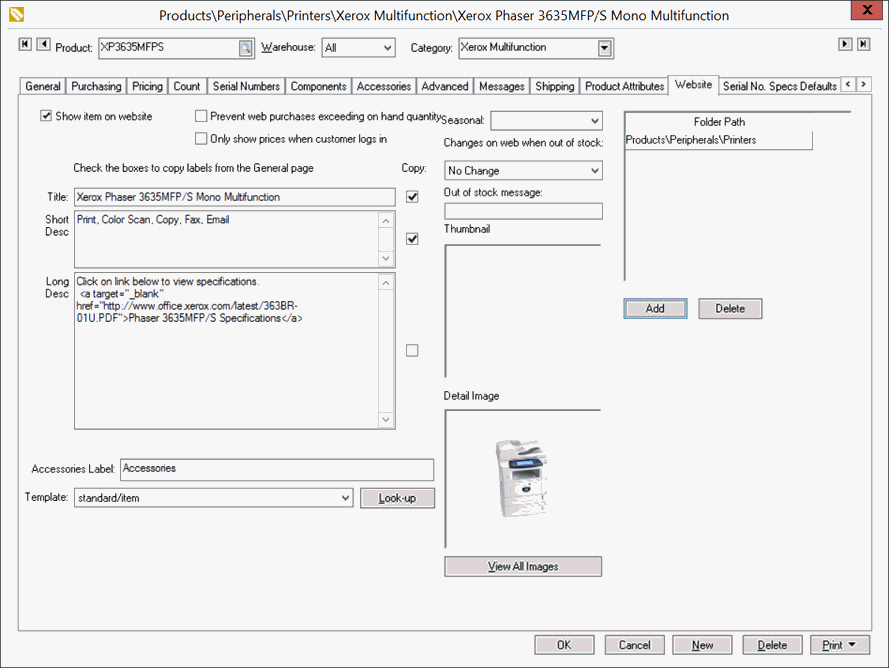Enable Prevent web purchases exceeding on hand
Screen dimensions: 889x668
coord(201,117)
